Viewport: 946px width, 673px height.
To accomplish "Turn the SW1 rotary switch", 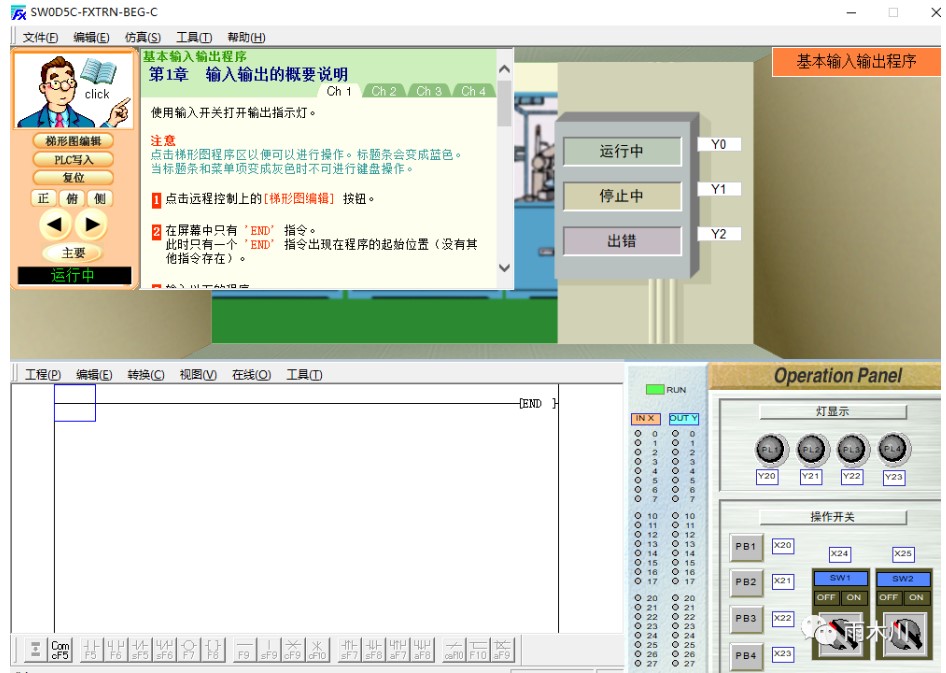I will click(x=840, y=633).
